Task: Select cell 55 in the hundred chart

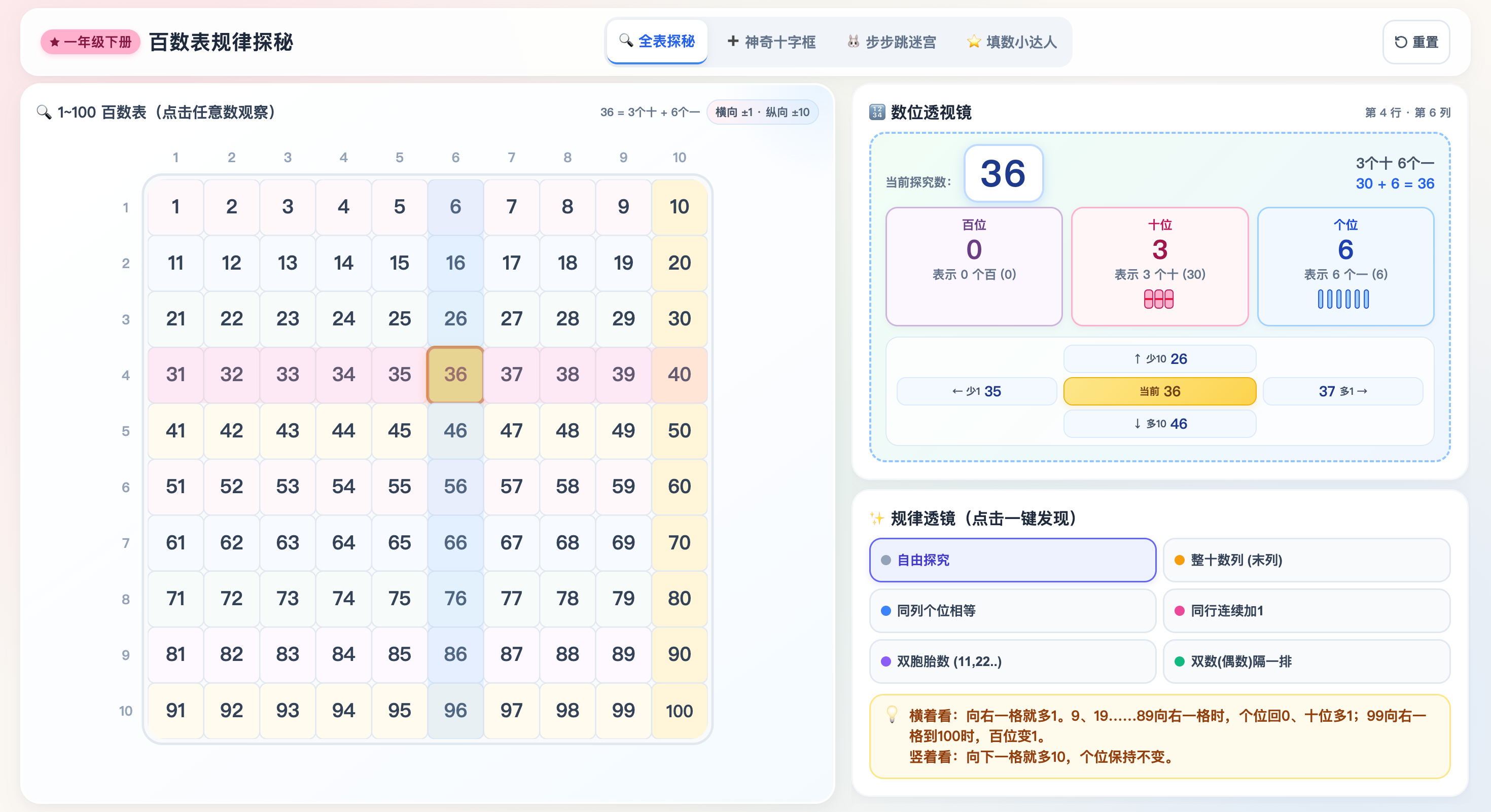Action: click(x=400, y=487)
